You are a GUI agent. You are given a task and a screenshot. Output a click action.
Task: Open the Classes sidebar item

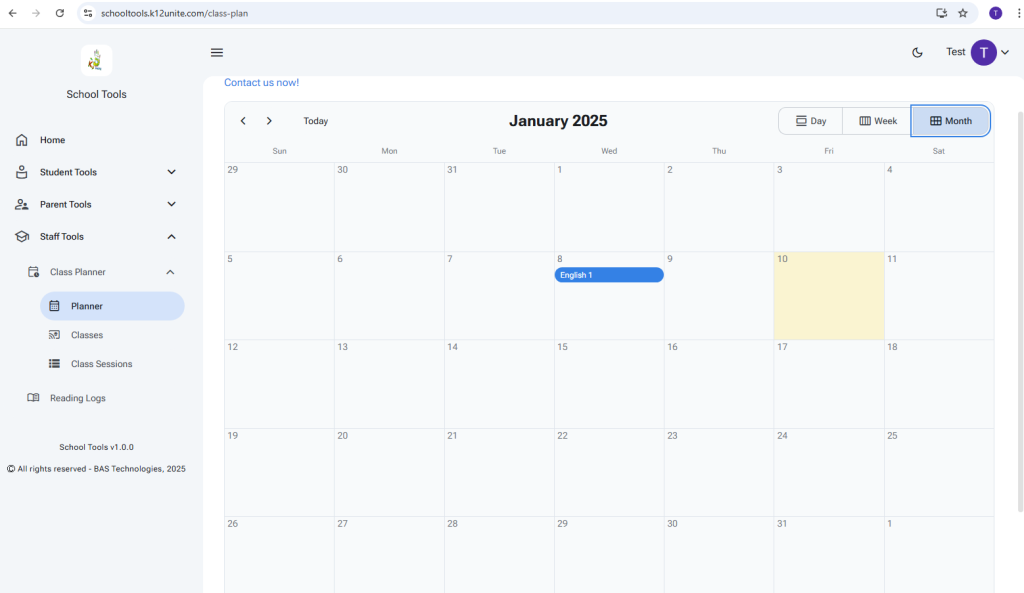[87, 335]
